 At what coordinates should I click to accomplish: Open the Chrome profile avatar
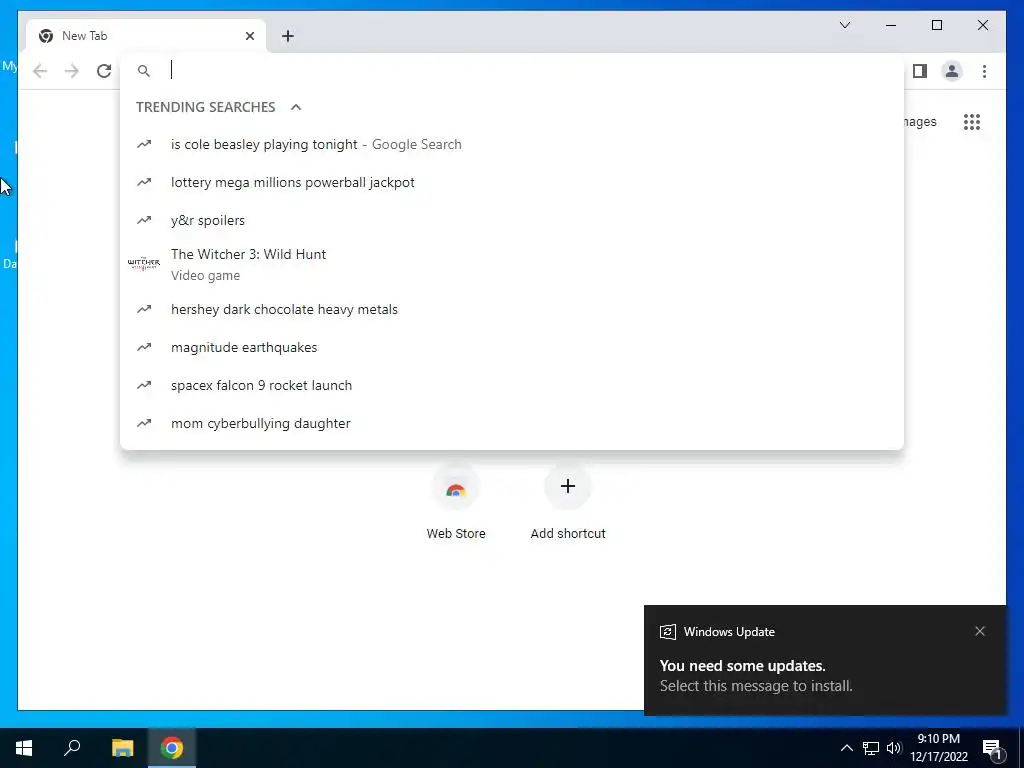coord(952,71)
